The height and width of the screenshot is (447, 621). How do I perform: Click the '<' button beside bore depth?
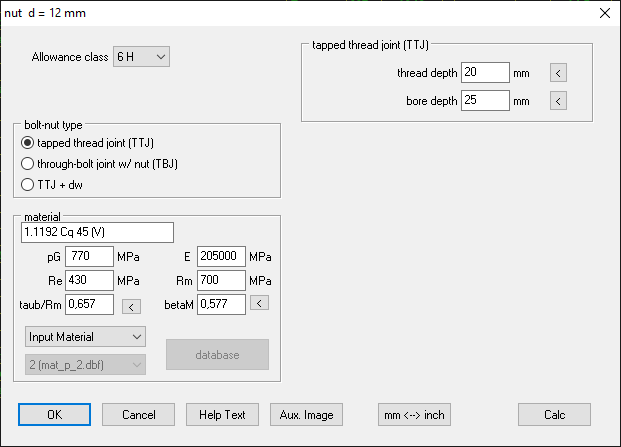559,101
